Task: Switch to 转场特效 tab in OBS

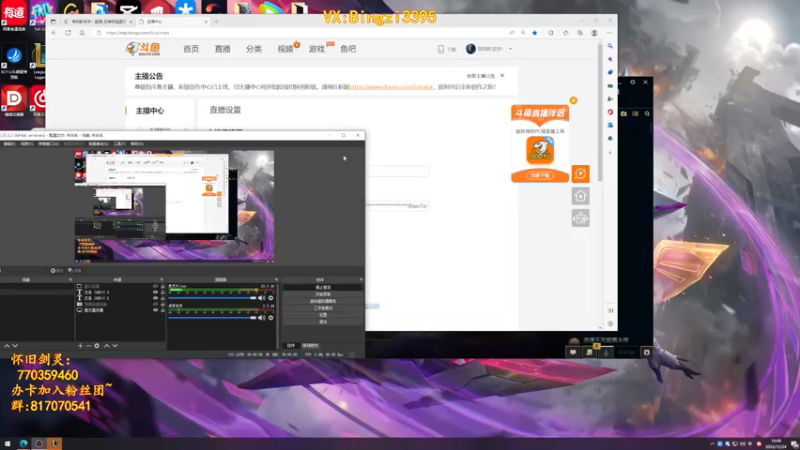Action: click(310, 345)
